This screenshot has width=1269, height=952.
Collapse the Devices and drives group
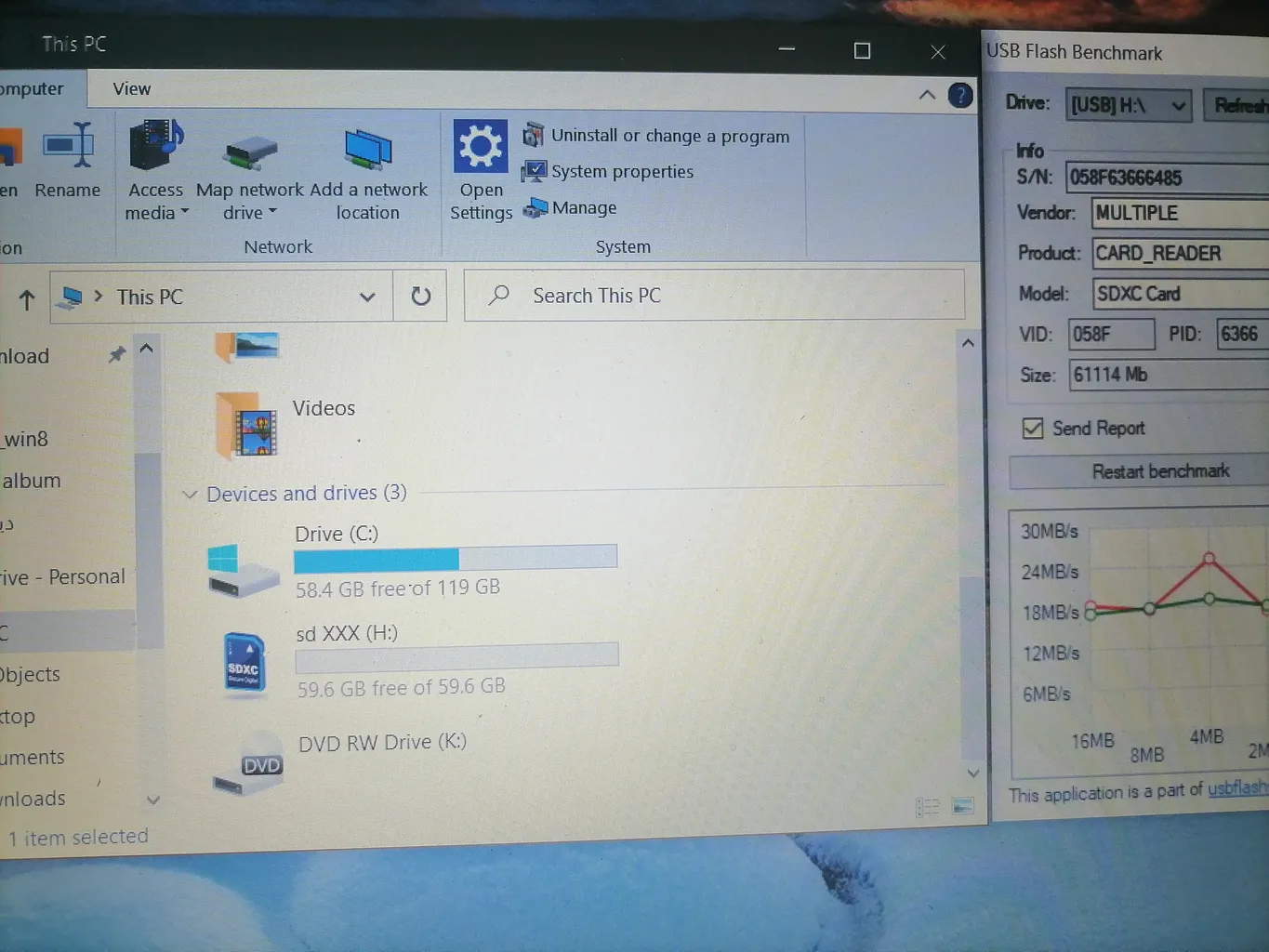(x=190, y=495)
